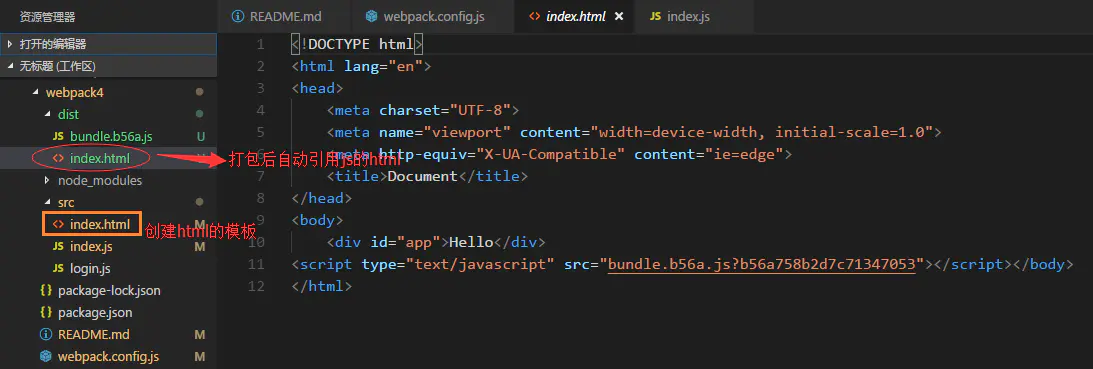Click the HTML icon beside src index.html
This screenshot has height=369, width=1093.
coord(59,225)
